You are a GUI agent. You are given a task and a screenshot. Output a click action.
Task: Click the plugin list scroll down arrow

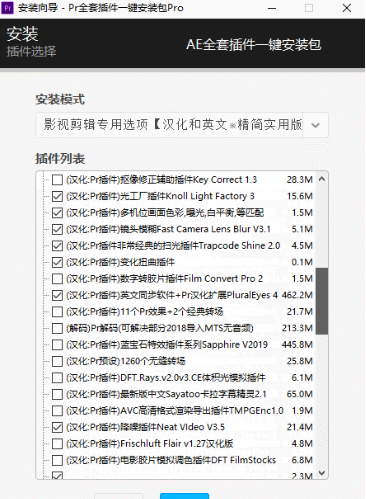[322, 473]
